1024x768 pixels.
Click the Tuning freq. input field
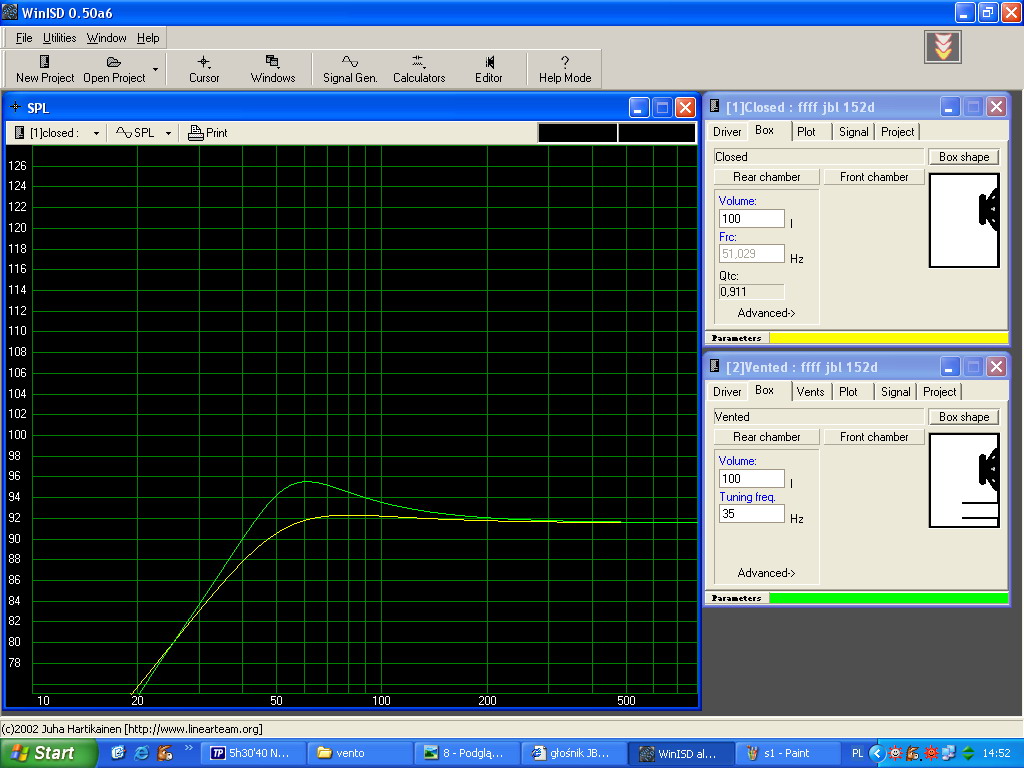pos(751,514)
